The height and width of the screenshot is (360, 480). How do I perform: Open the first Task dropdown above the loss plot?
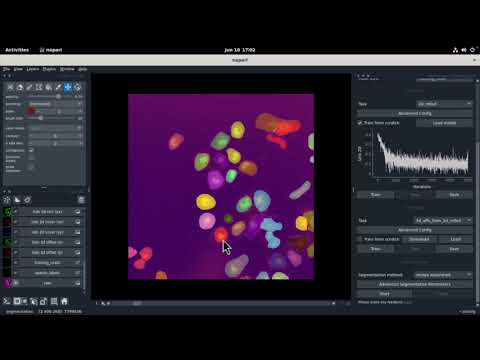pos(444,104)
